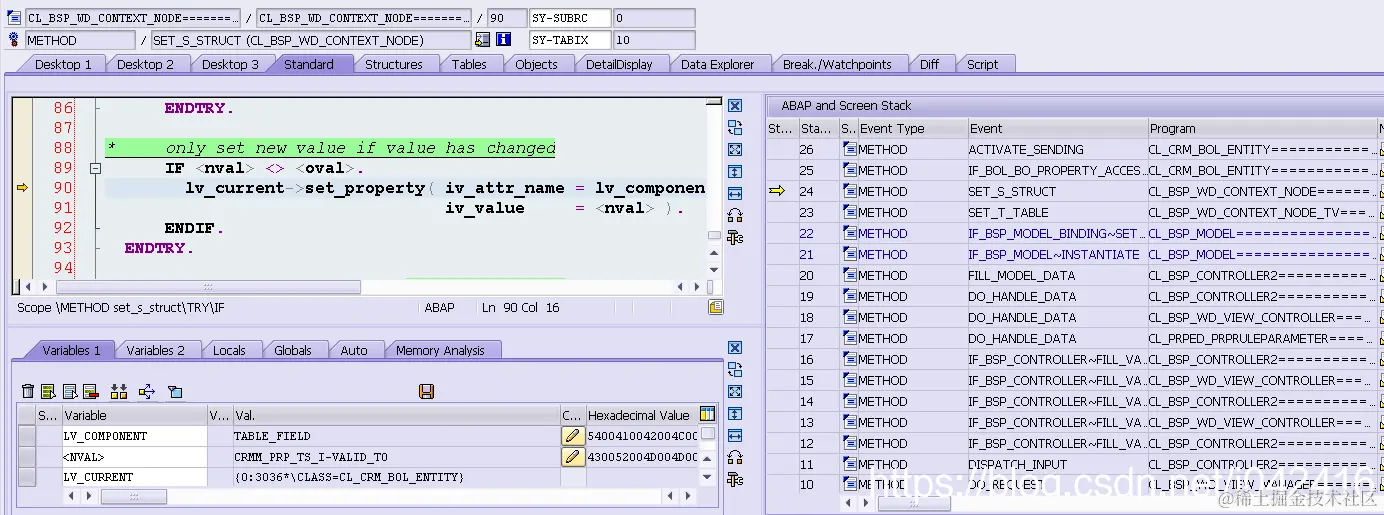This screenshot has width=1384, height=515.
Task: Open variables tool settings wrench icon
Action: [x=735, y=480]
